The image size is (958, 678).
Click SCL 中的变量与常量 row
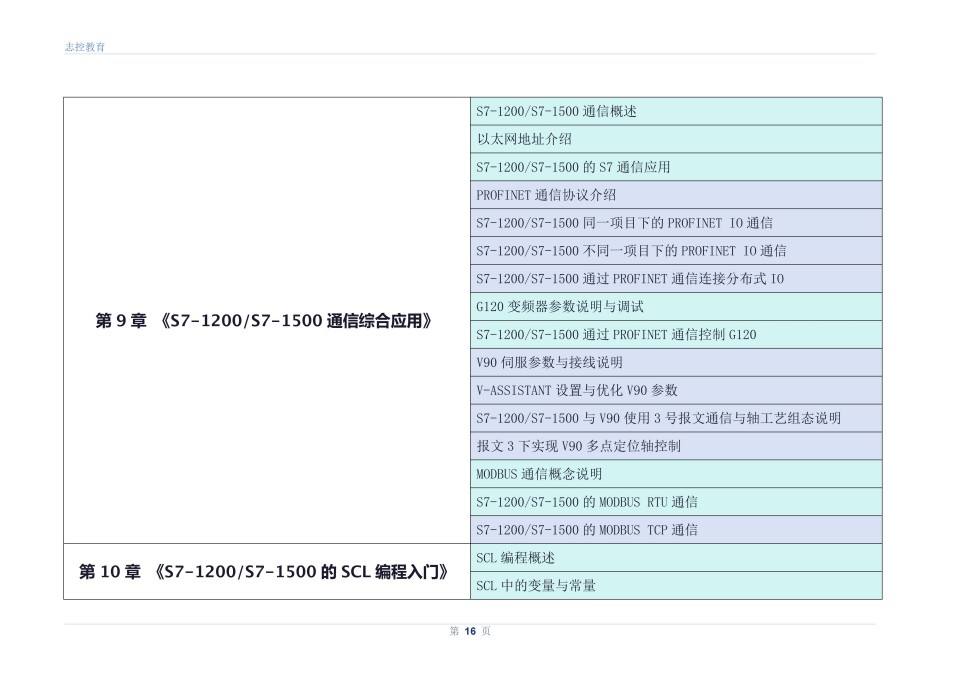(x=676, y=586)
